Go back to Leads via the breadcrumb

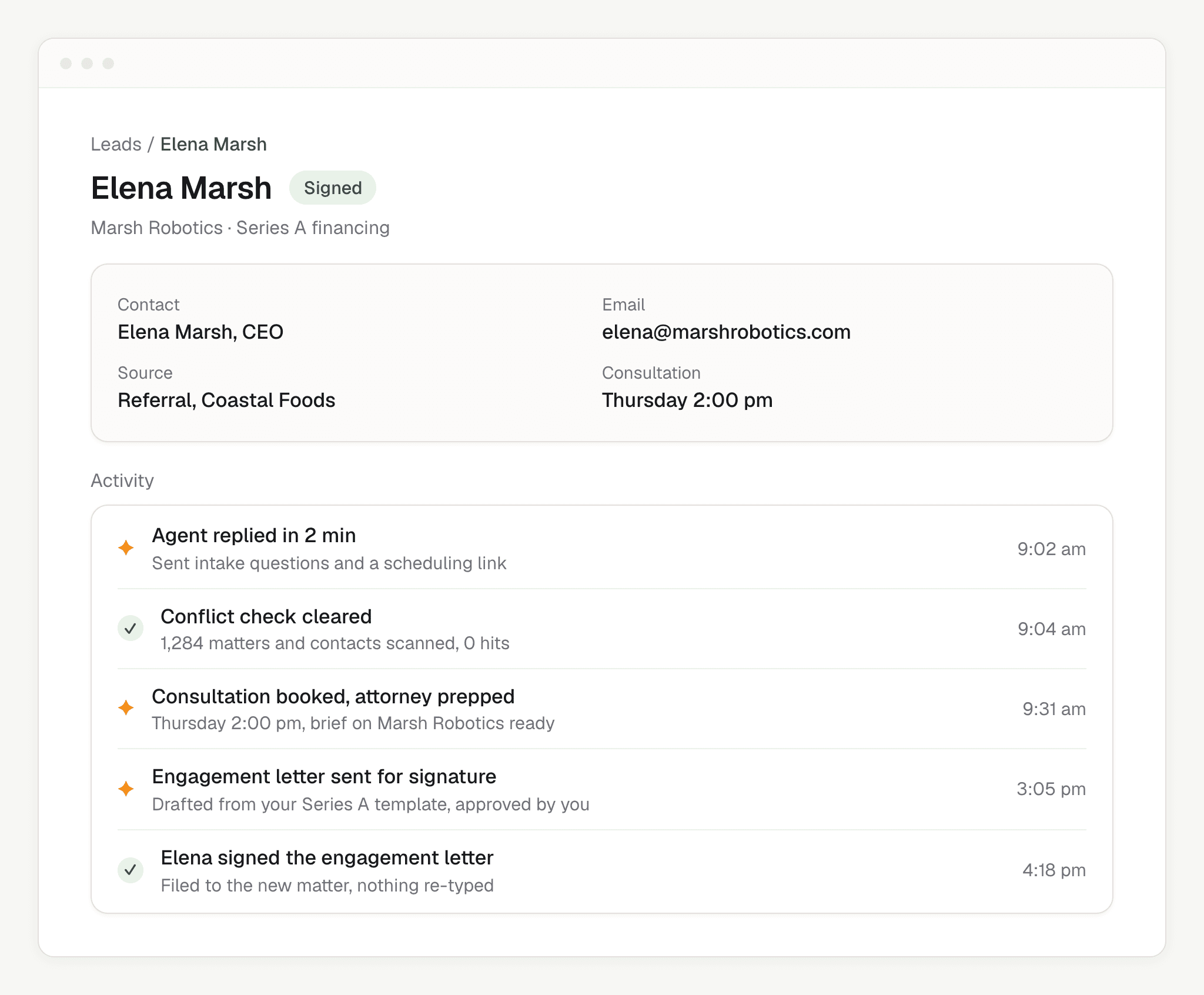coord(116,144)
